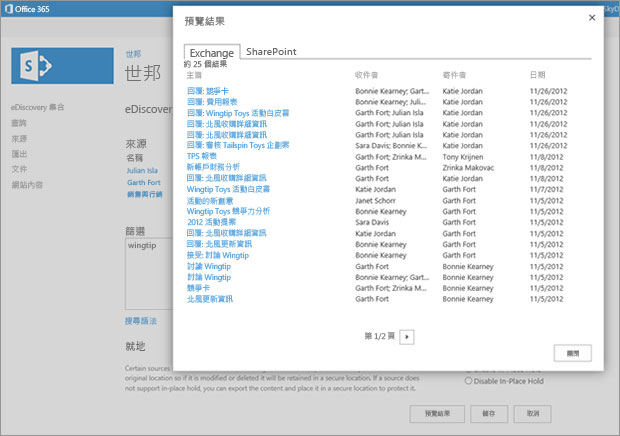Click date '11/7/2012' cell
The height and width of the screenshot is (436, 620).
click(546, 189)
